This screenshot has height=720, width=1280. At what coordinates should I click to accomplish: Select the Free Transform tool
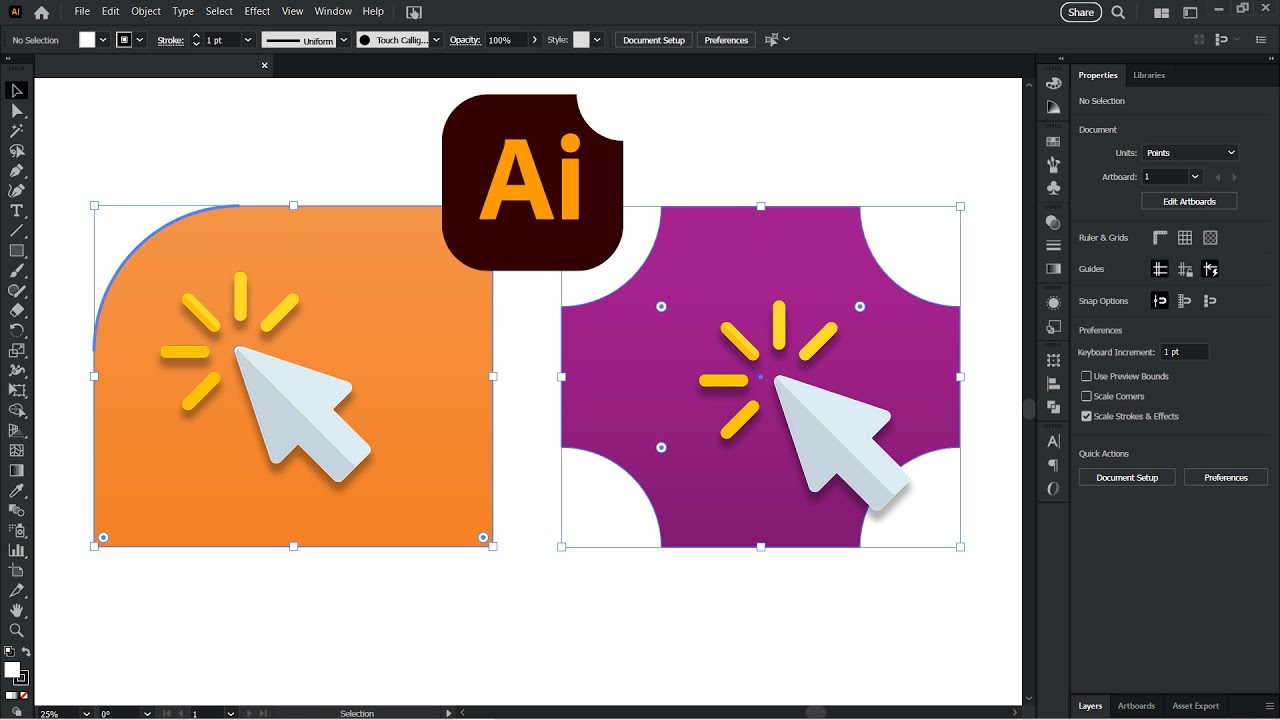(x=17, y=391)
